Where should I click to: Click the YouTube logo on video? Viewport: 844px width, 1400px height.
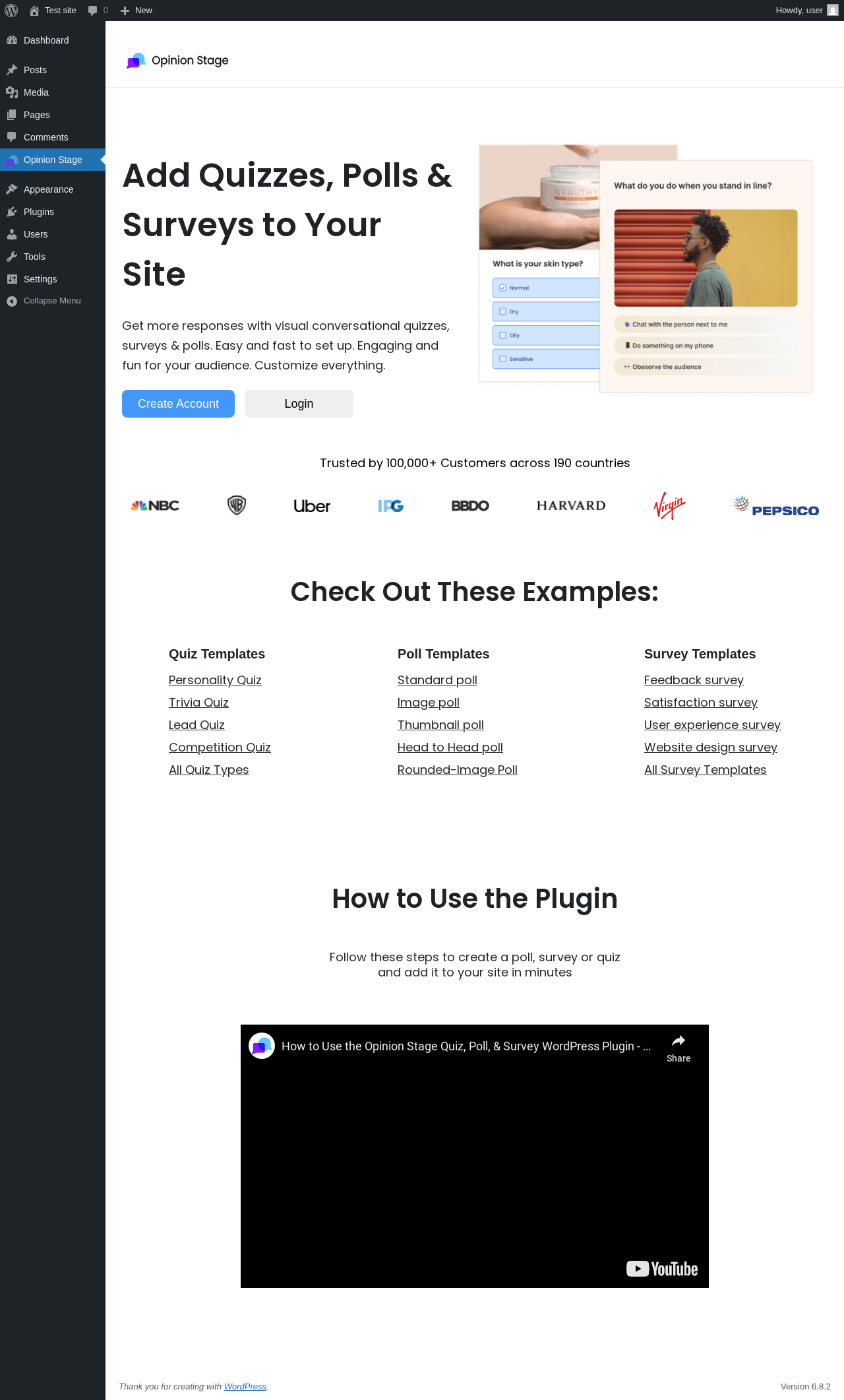(x=662, y=1269)
